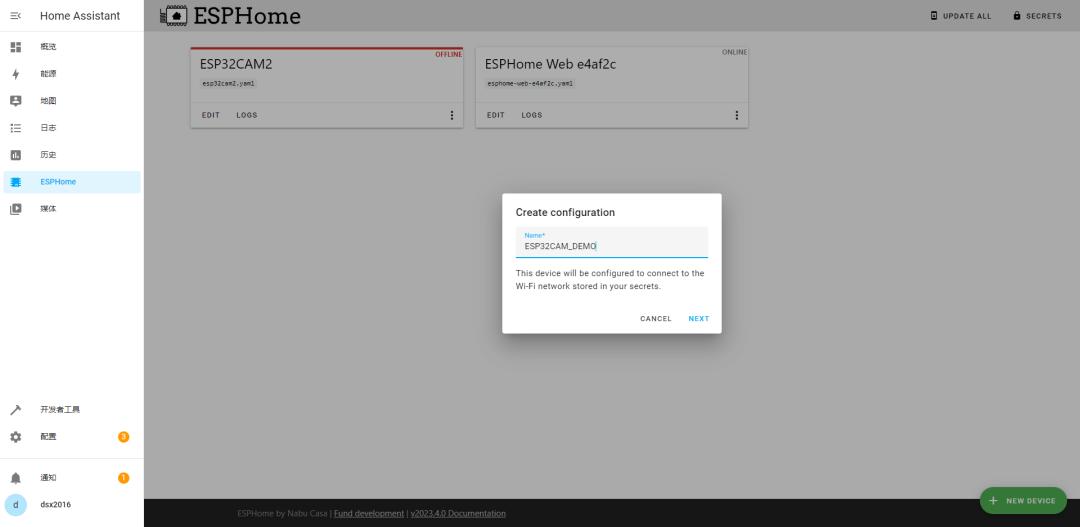Click the ONLINE status label
Screen dimensions: 1080x527
[x=734, y=52]
